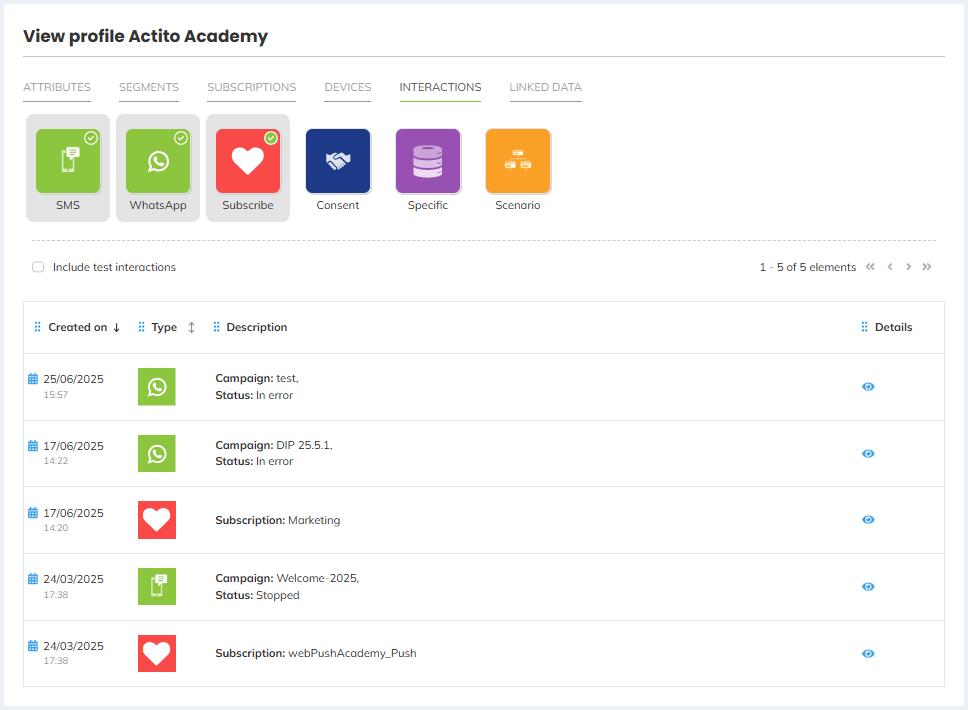
Task: Click SMS type icon of Welcome-2025 row
Action: (157, 587)
